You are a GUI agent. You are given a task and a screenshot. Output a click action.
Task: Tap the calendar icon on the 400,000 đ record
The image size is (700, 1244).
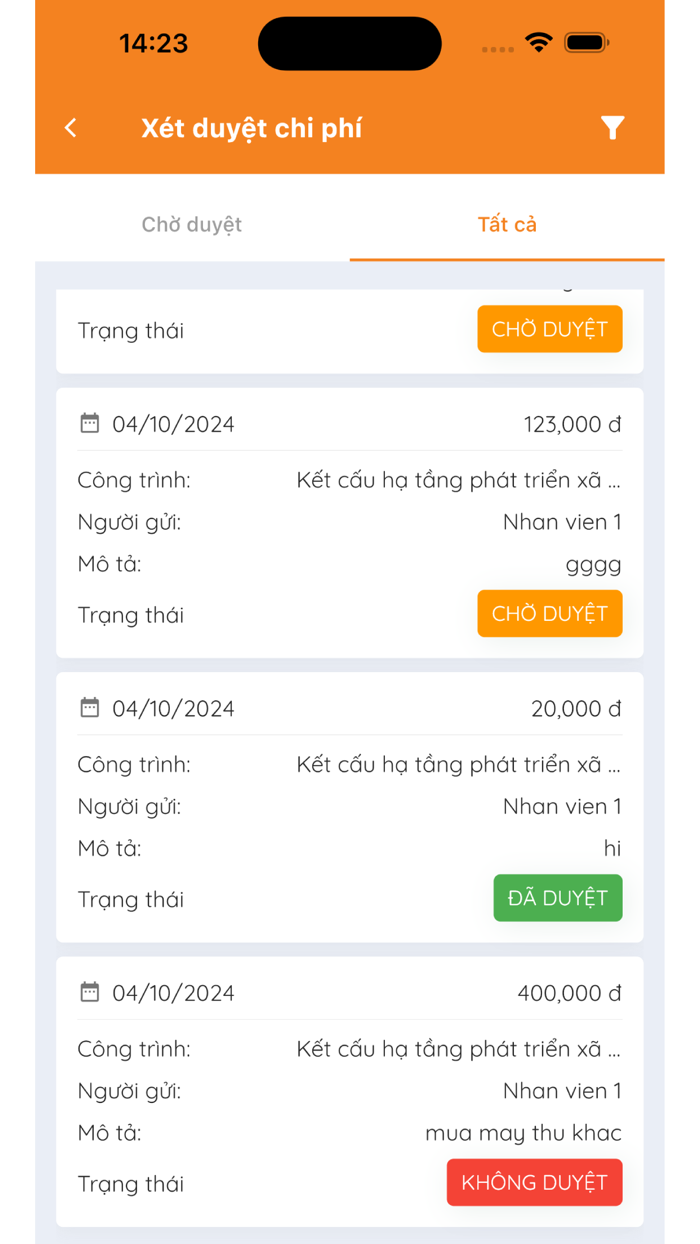click(91, 992)
